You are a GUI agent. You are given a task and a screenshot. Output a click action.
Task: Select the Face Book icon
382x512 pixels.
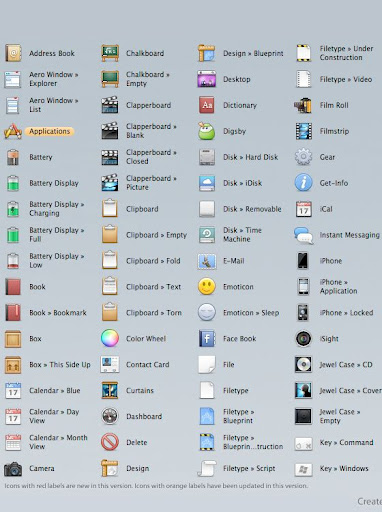[207, 339]
